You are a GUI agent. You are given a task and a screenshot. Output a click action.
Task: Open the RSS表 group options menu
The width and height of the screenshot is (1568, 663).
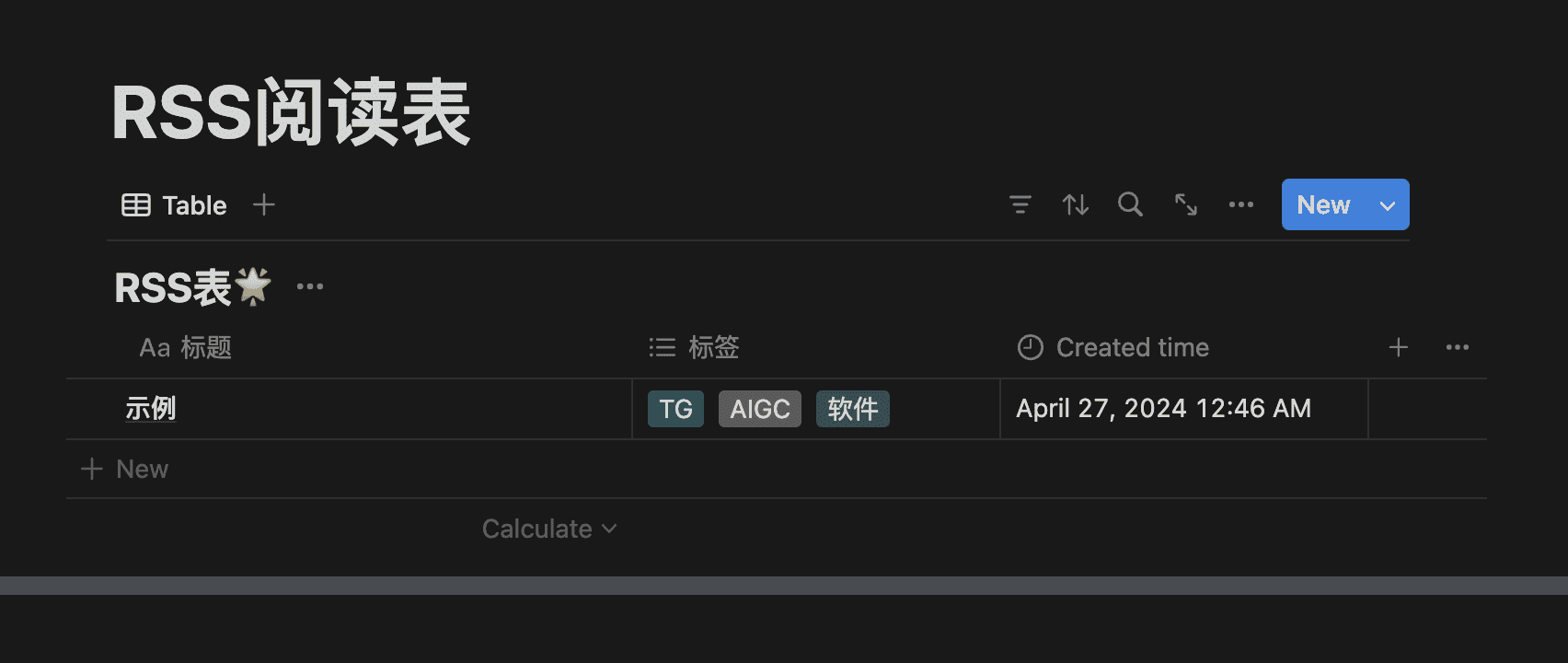coord(310,286)
